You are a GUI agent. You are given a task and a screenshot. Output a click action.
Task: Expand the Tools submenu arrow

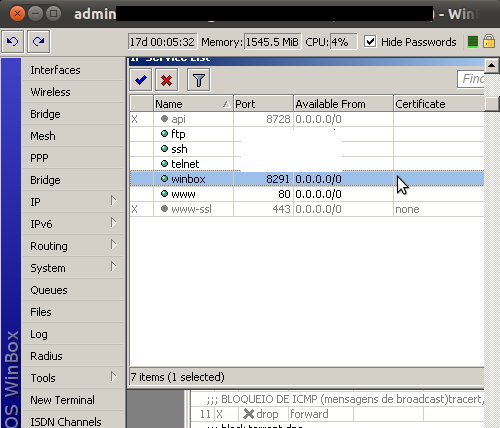tap(113, 377)
